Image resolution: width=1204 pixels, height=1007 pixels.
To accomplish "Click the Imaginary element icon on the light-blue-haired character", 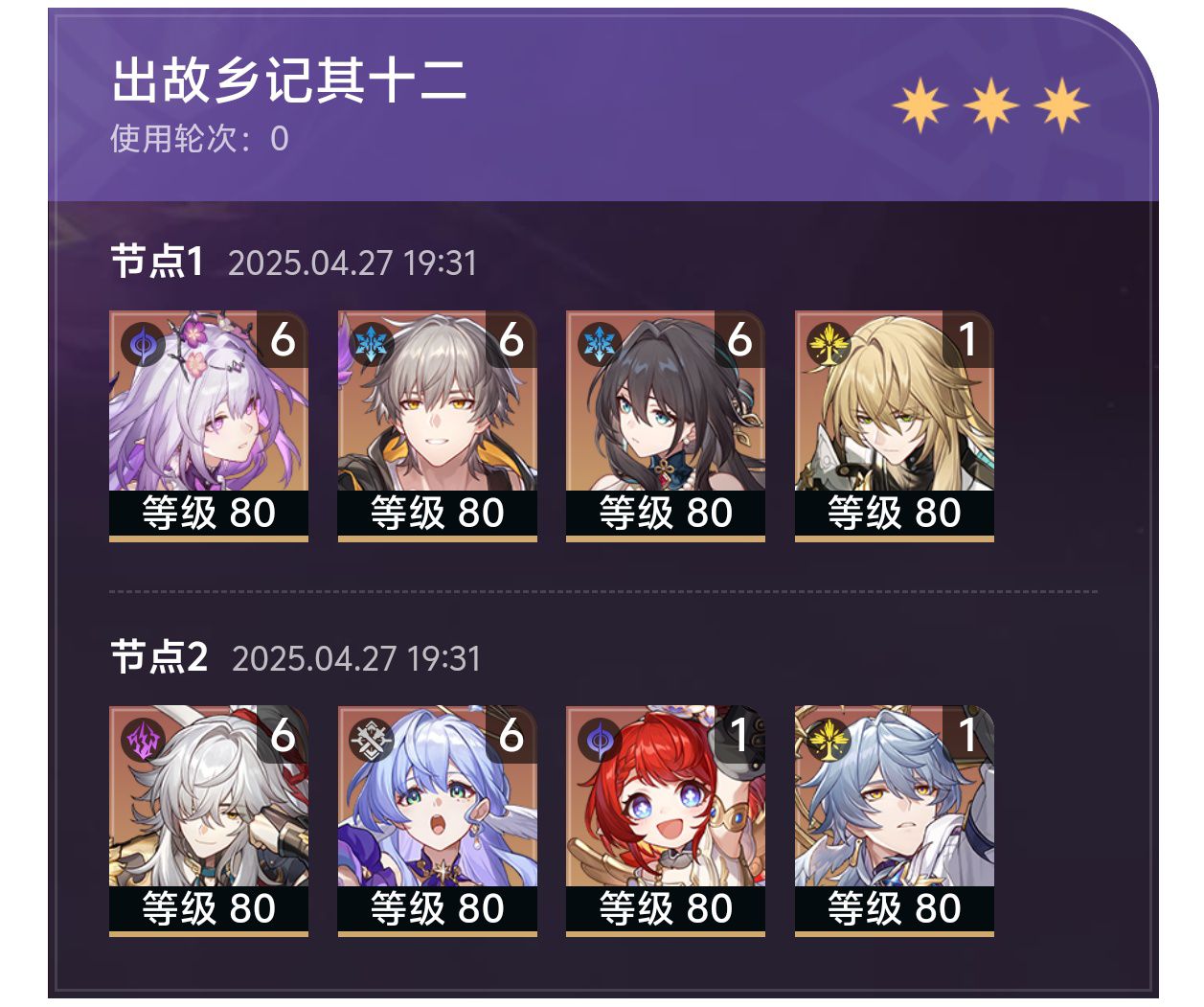I will (x=829, y=741).
